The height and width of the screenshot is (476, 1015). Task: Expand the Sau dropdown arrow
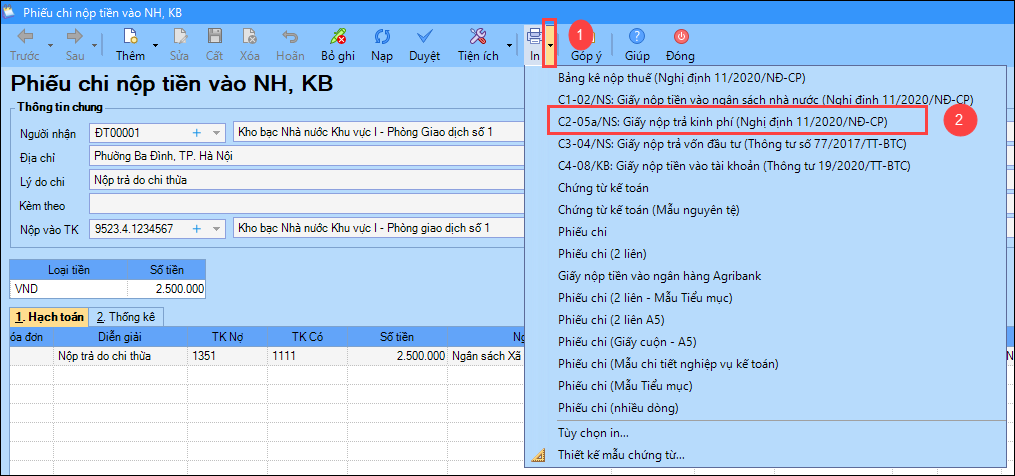coord(95,45)
